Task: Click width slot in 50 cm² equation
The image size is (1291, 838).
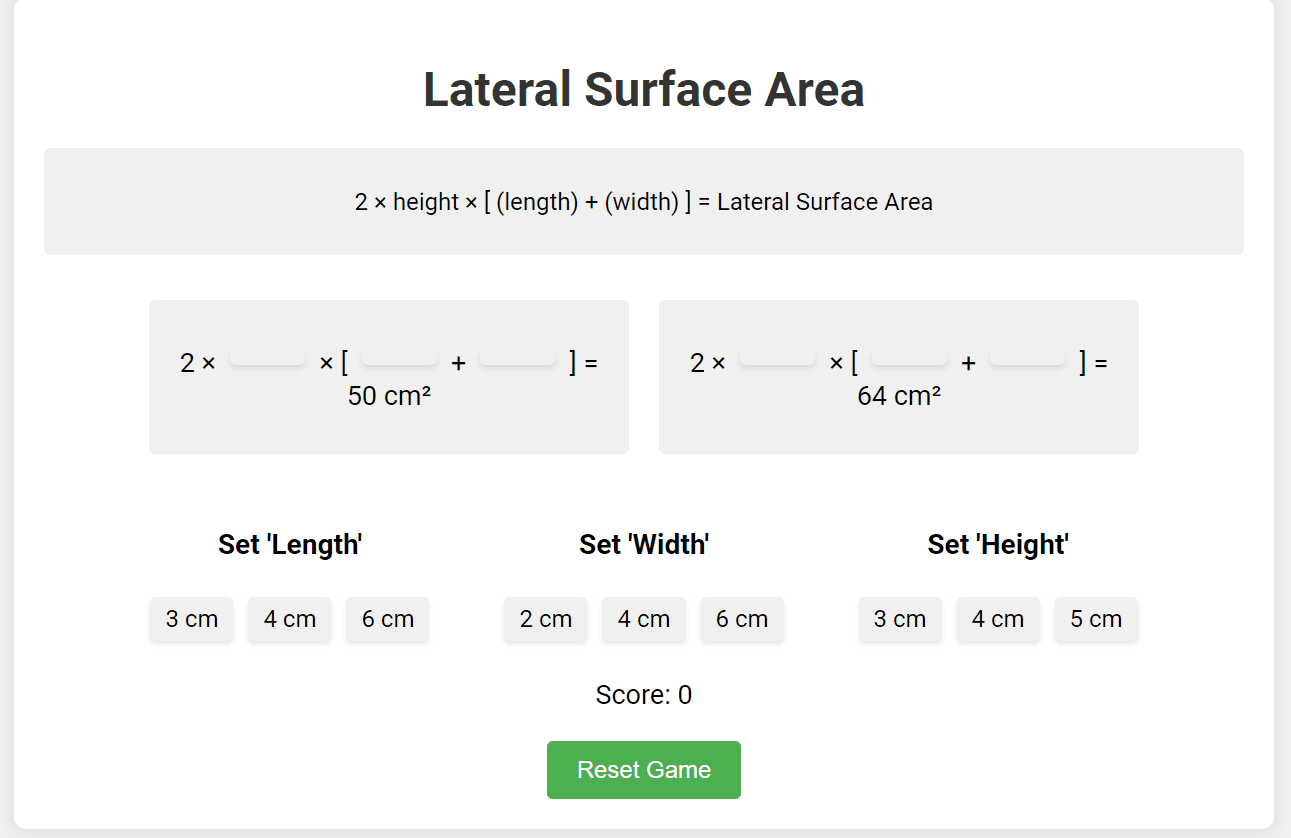Action: pyautogui.click(x=517, y=358)
